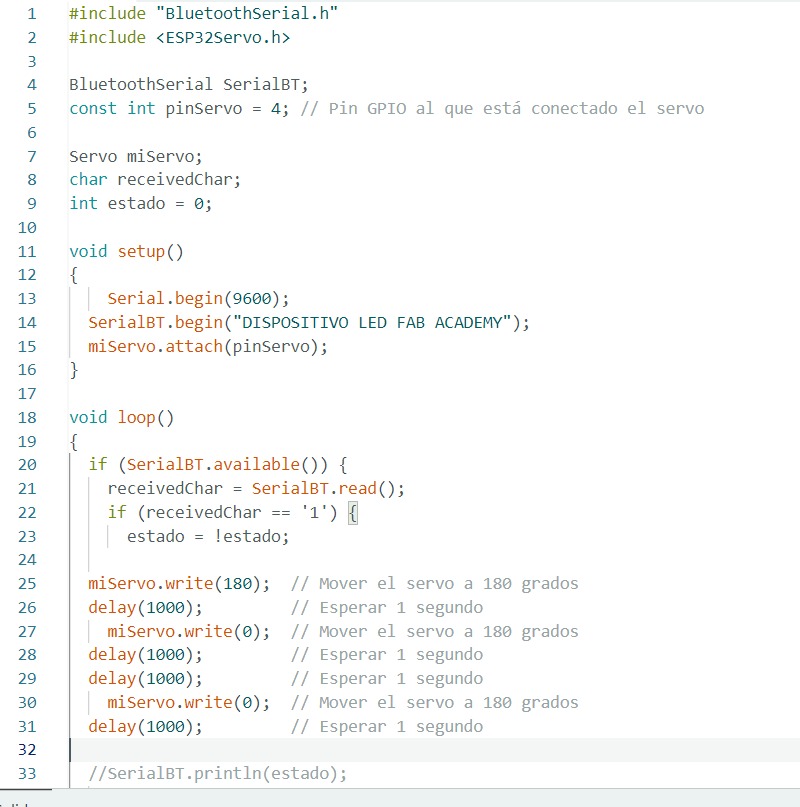Click the 'Servo miServo;' declaration
This screenshot has height=807, width=800.
click(x=136, y=156)
